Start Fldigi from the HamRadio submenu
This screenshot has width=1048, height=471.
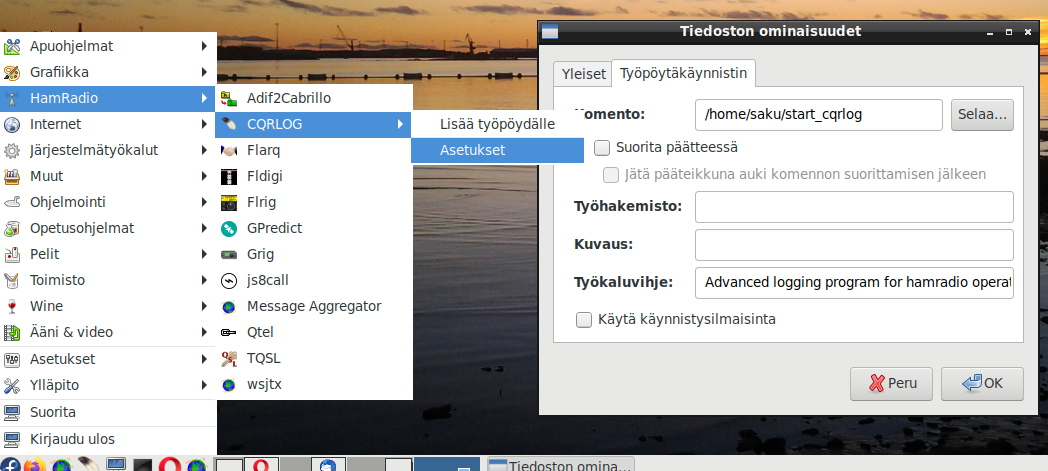(x=314, y=176)
